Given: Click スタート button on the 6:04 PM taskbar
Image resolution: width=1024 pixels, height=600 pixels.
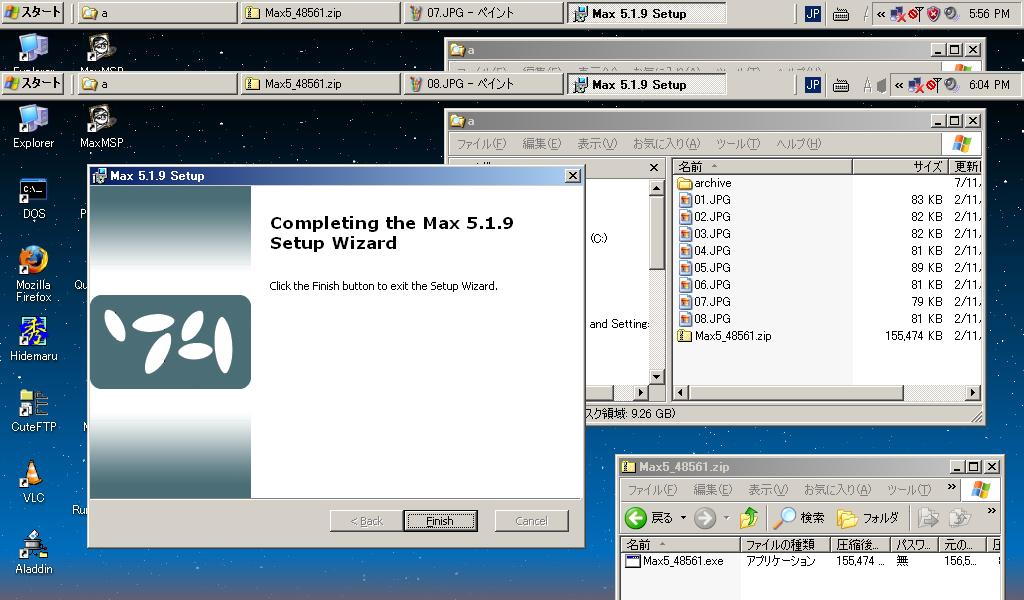Looking at the screenshot, I should click(x=33, y=84).
